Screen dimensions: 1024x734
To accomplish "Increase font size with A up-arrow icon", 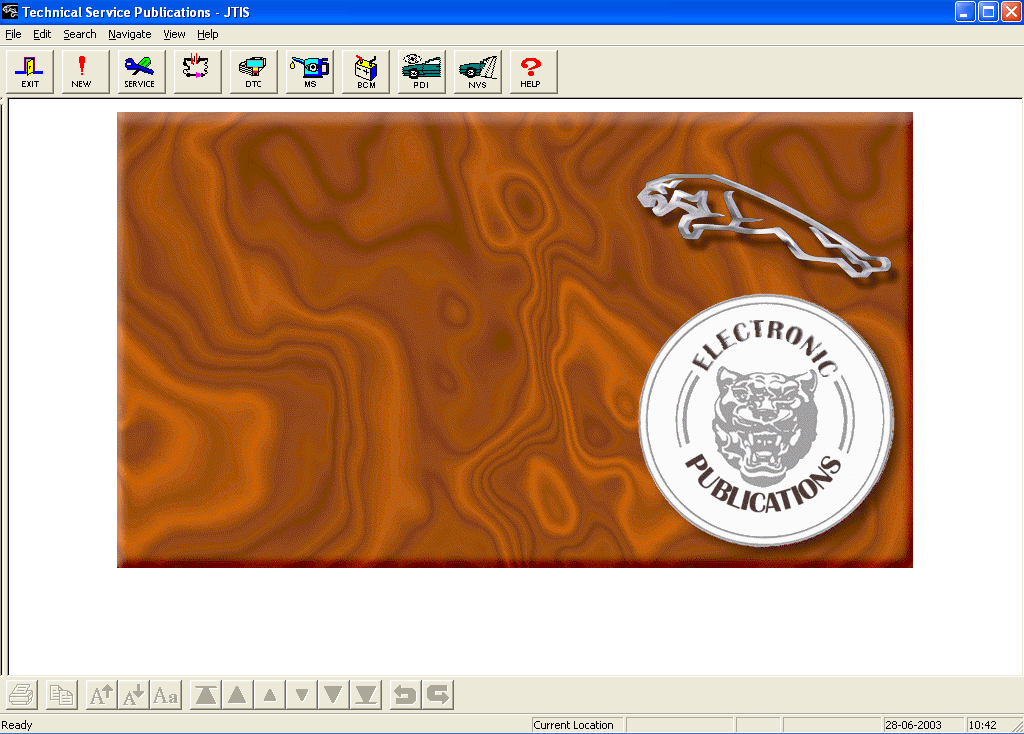I will pyautogui.click(x=102, y=695).
